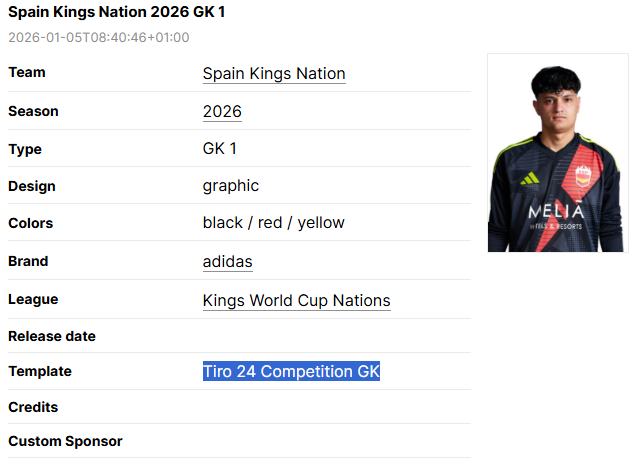This screenshot has width=643, height=462.
Task: Click the Credits row label
Action: click(x=33, y=407)
